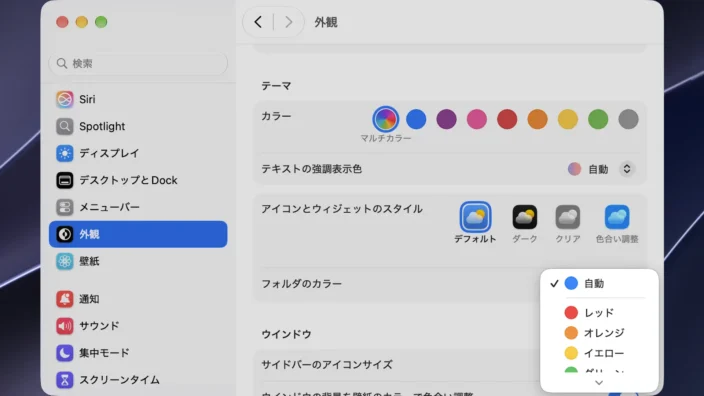Image resolution: width=704 pixels, height=396 pixels.
Task: Click the search magnifier icon
Action: (x=62, y=63)
